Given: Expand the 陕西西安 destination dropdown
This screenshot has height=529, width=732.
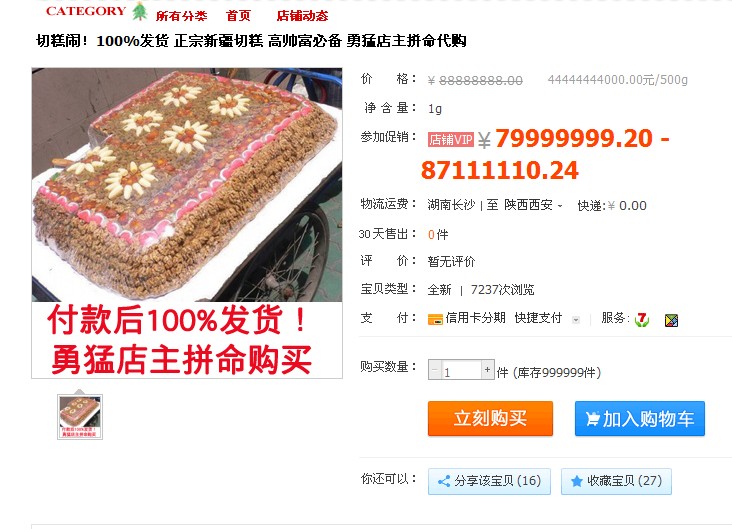Looking at the screenshot, I should click(x=560, y=206).
